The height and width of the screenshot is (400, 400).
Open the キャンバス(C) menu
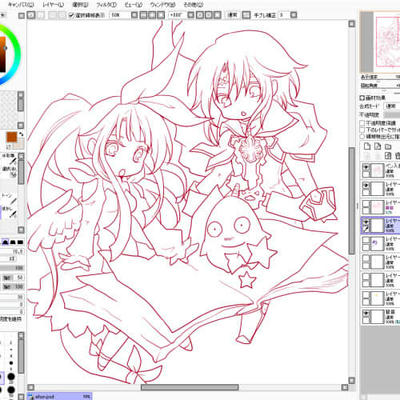click(x=21, y=5)
